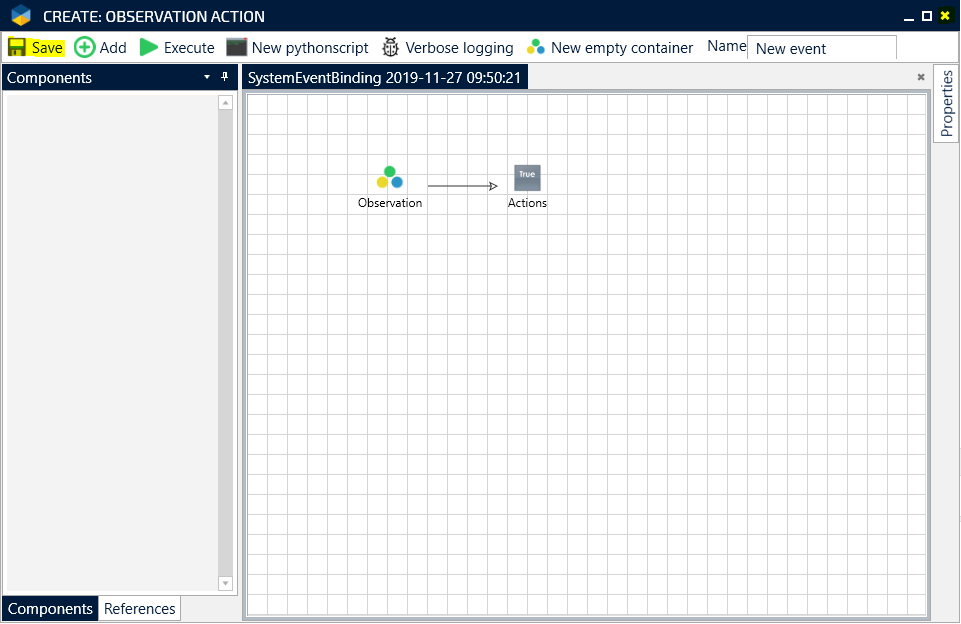961x624 pixels.
Task: Toggle Verbose logging bug icon
Action: click(x=391, y=48)
